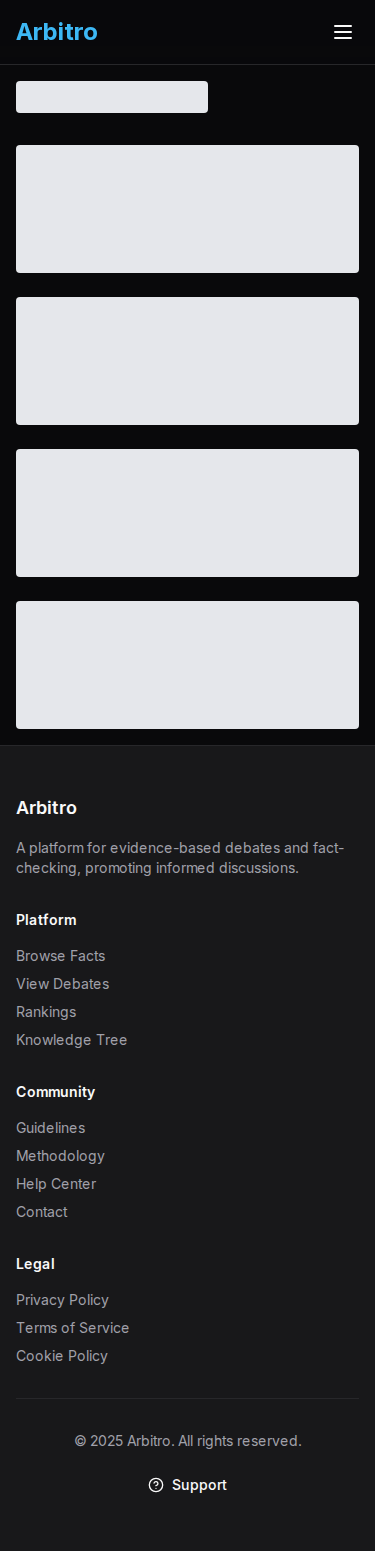Click the 2025 copyright notice text
Image resolution: width=375 pixels, height=1551 pixels.
[x=188, y=1441]
